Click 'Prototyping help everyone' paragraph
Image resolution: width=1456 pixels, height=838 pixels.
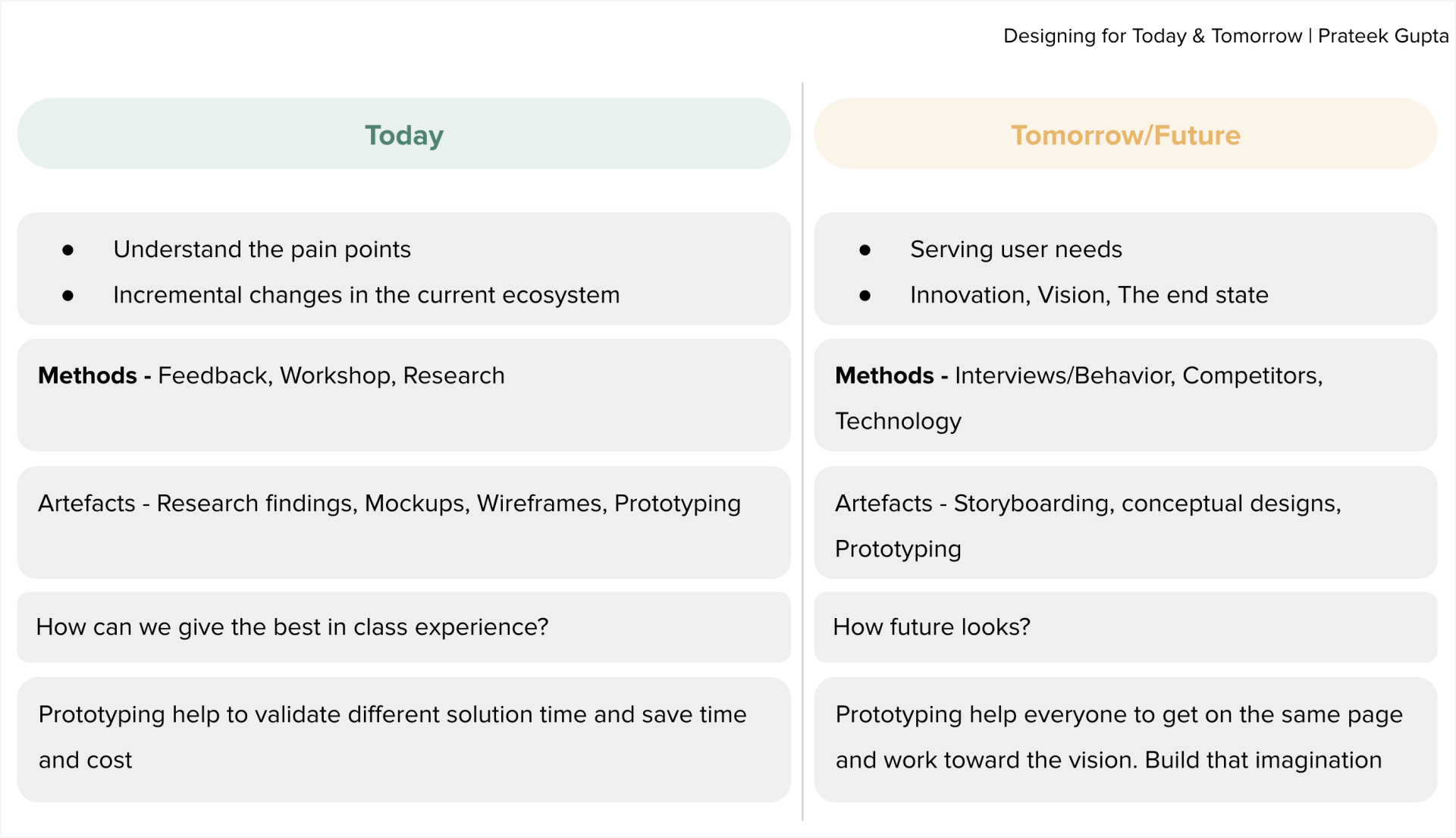pyautogui.click(x=1119, y=714)
